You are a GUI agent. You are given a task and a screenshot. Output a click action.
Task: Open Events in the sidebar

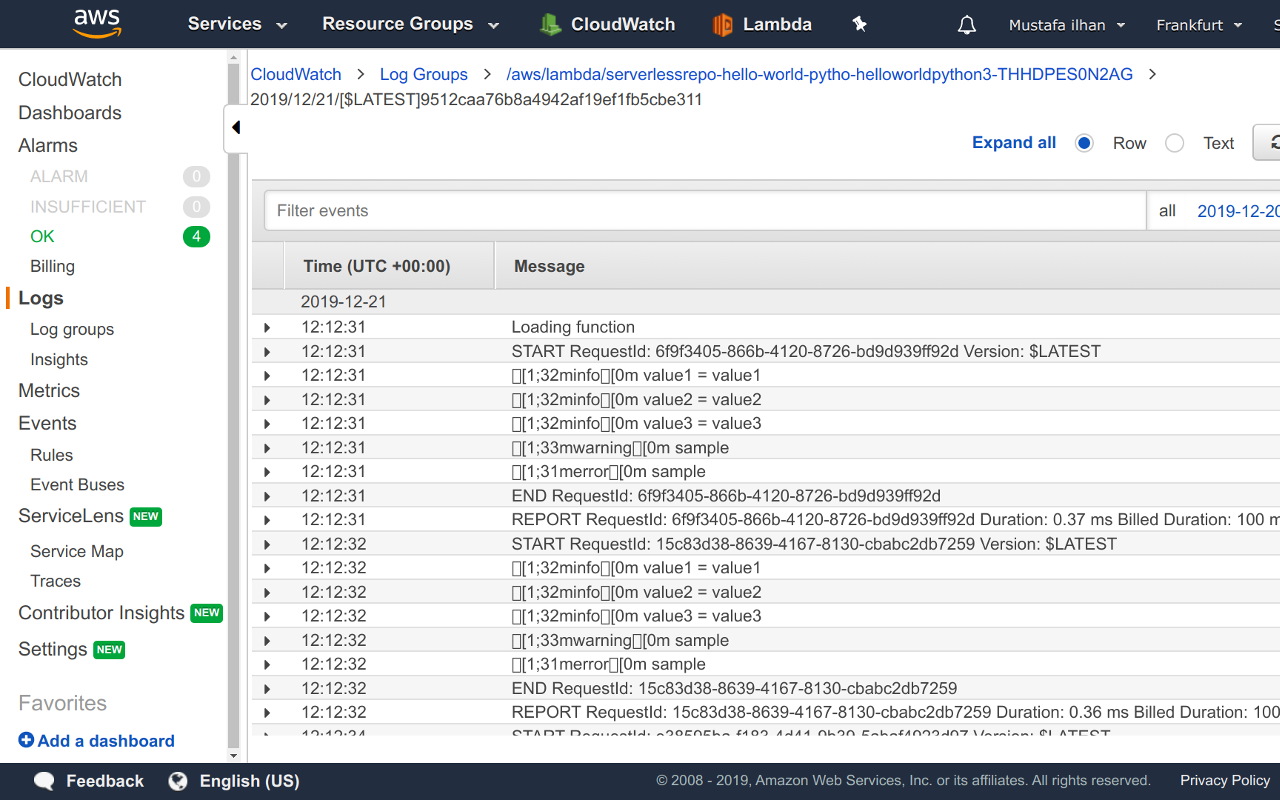(x=47, y=423)
